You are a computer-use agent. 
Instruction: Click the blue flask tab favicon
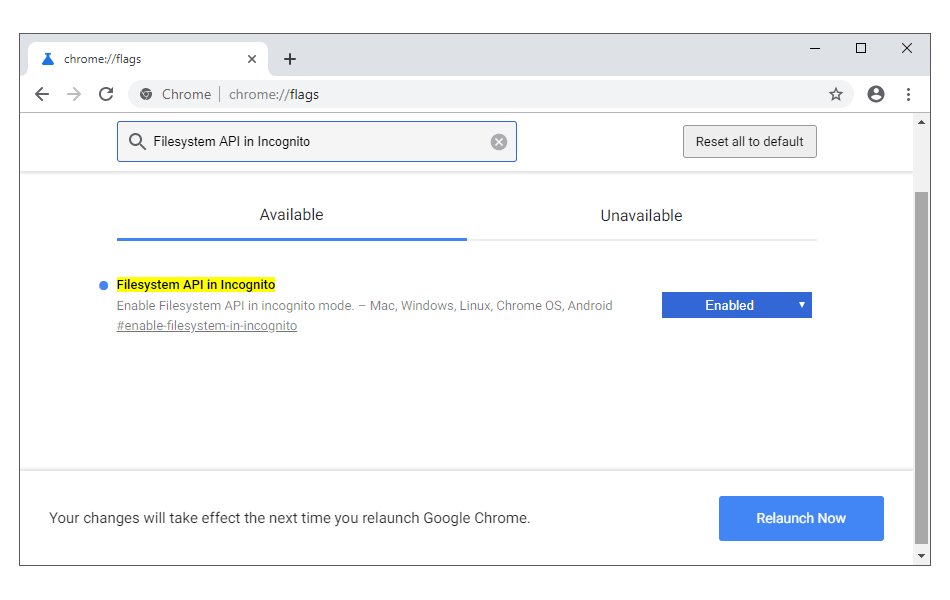pyautogui.click(x=48, y=59)
